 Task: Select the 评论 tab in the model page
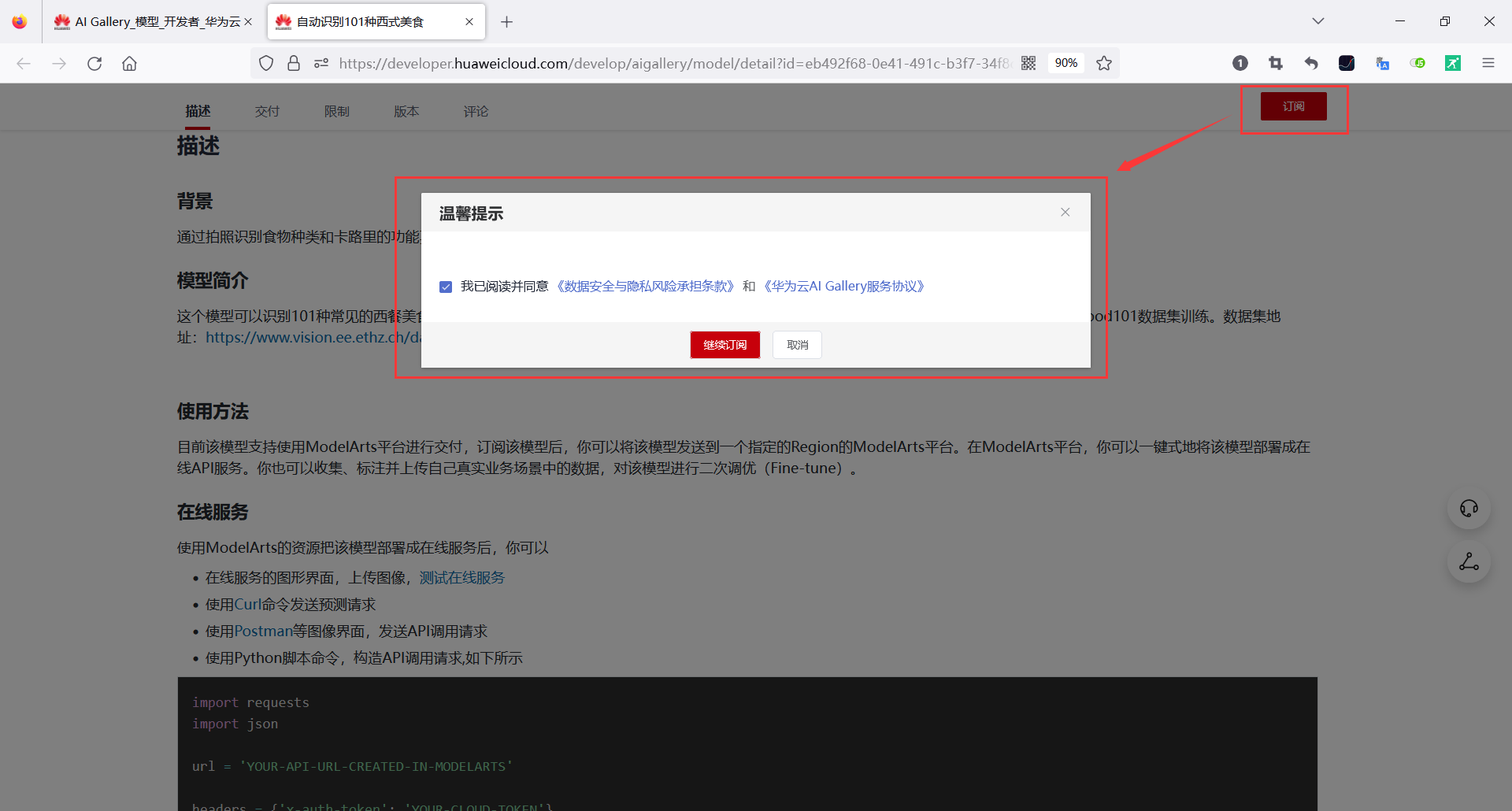[476, 111]
